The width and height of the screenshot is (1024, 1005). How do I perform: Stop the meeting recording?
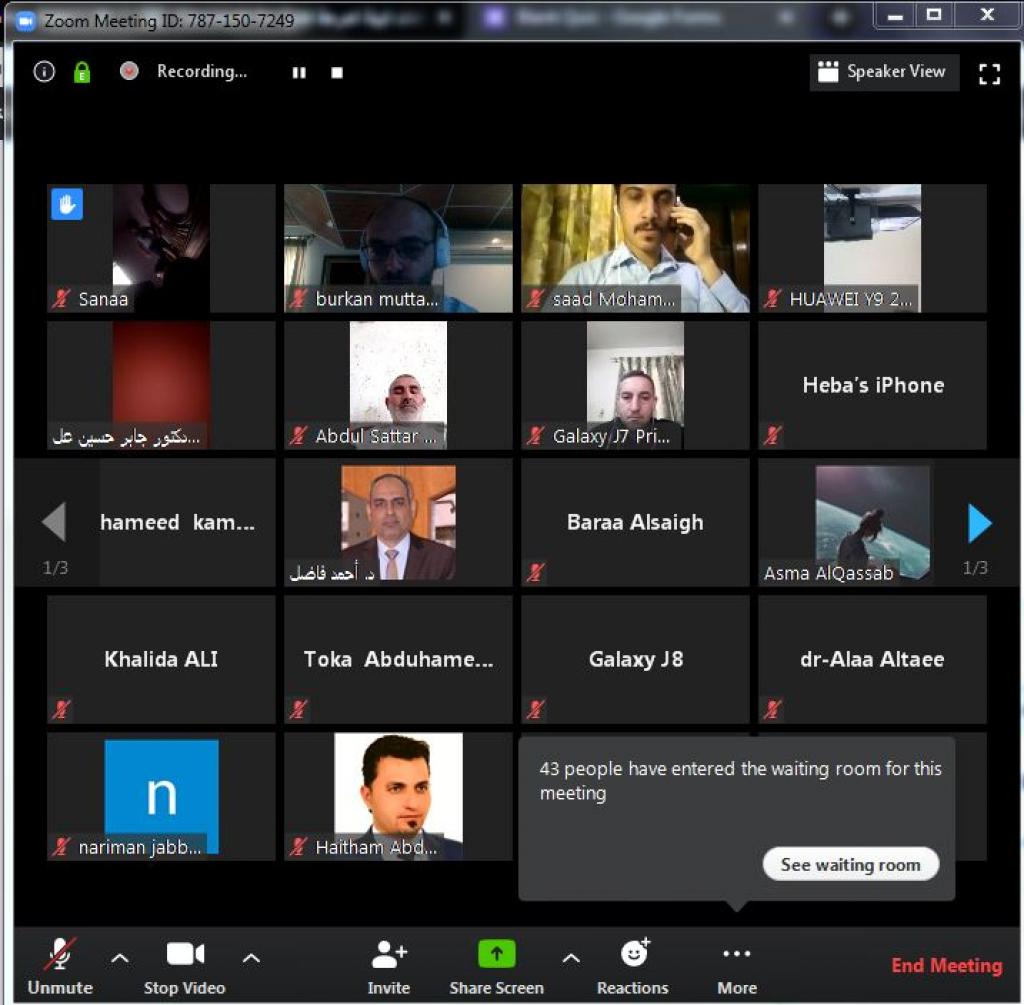(337, 73)
